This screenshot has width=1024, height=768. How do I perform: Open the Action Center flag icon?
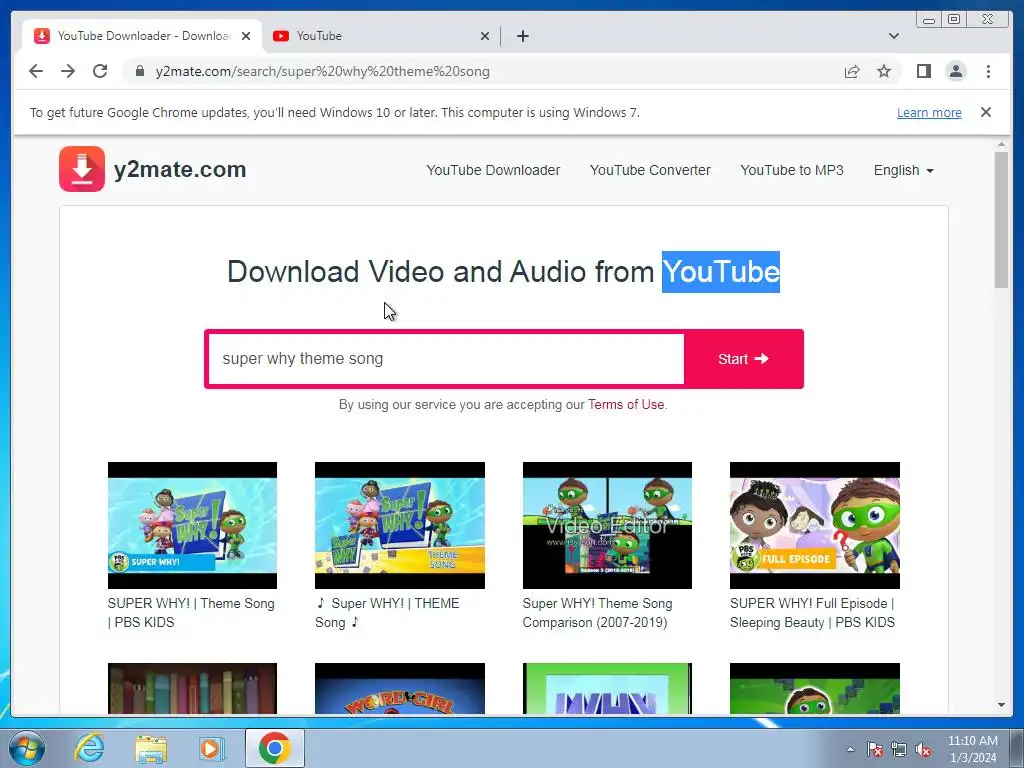[x=875, y=749]
